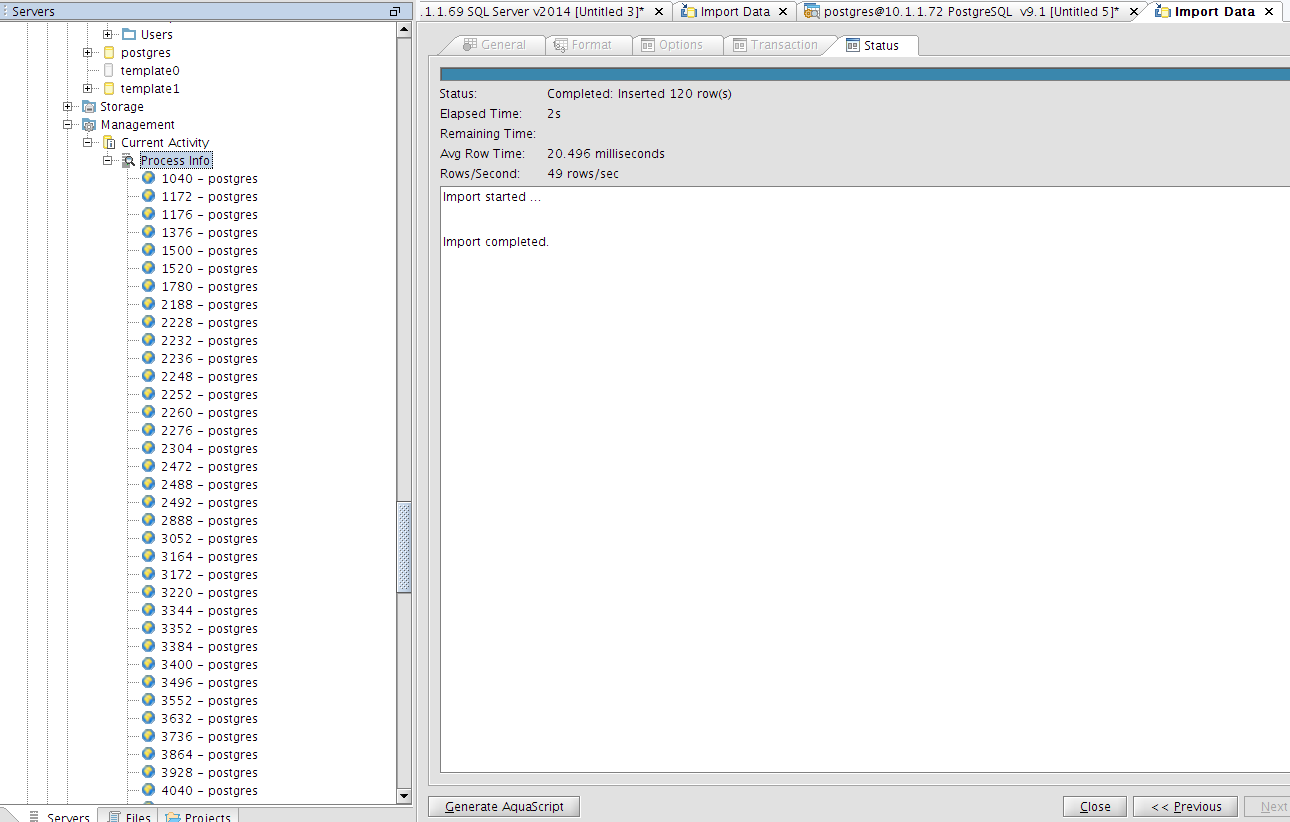
Task: Select the Storage node icon
Action: point(89,106)
